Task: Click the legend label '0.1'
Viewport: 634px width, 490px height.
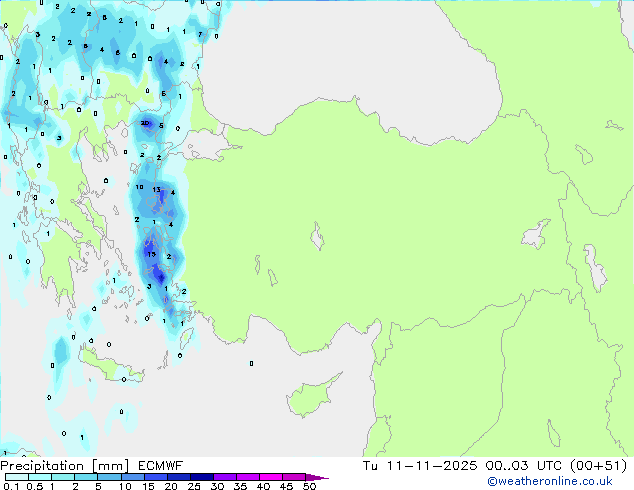Action: pyautogui.click(x=11, y=486)
